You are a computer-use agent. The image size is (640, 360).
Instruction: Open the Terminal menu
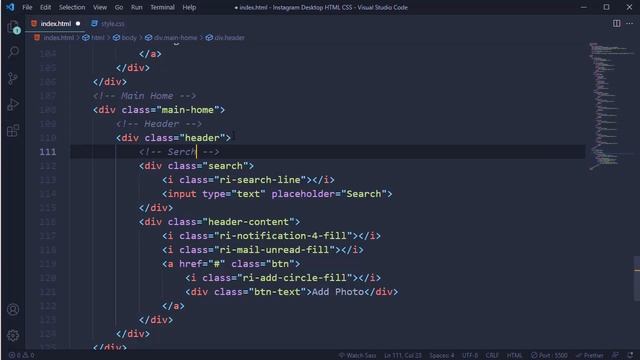162,7
